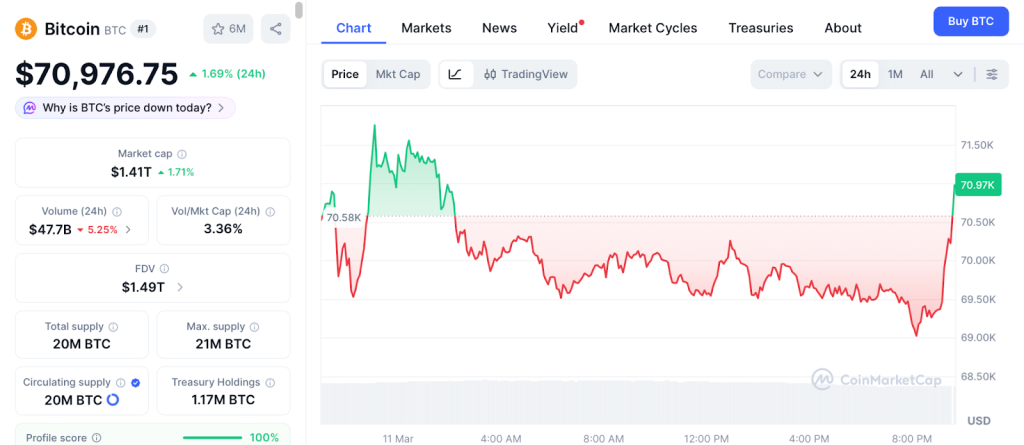Click the orange Bitcoin logo
This screenshot has width=1024, height=445.
27,28
